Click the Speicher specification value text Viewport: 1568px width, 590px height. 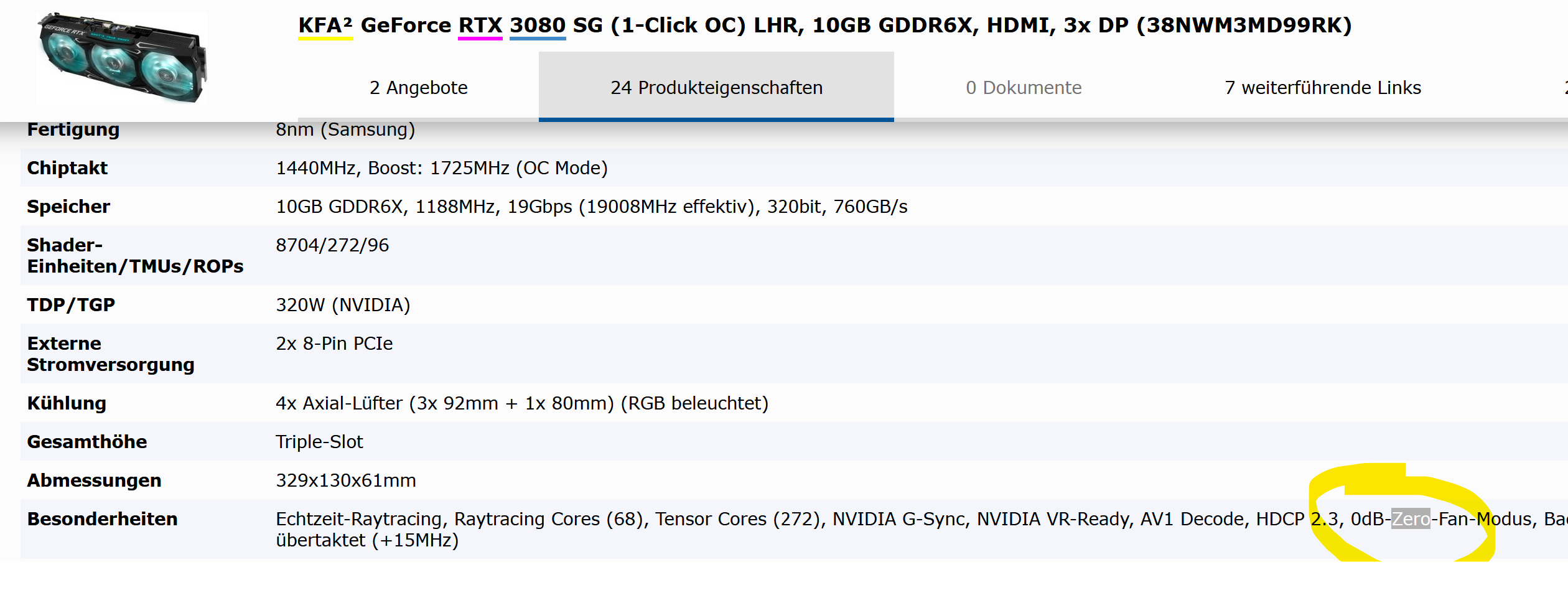[x=592, y=207]
